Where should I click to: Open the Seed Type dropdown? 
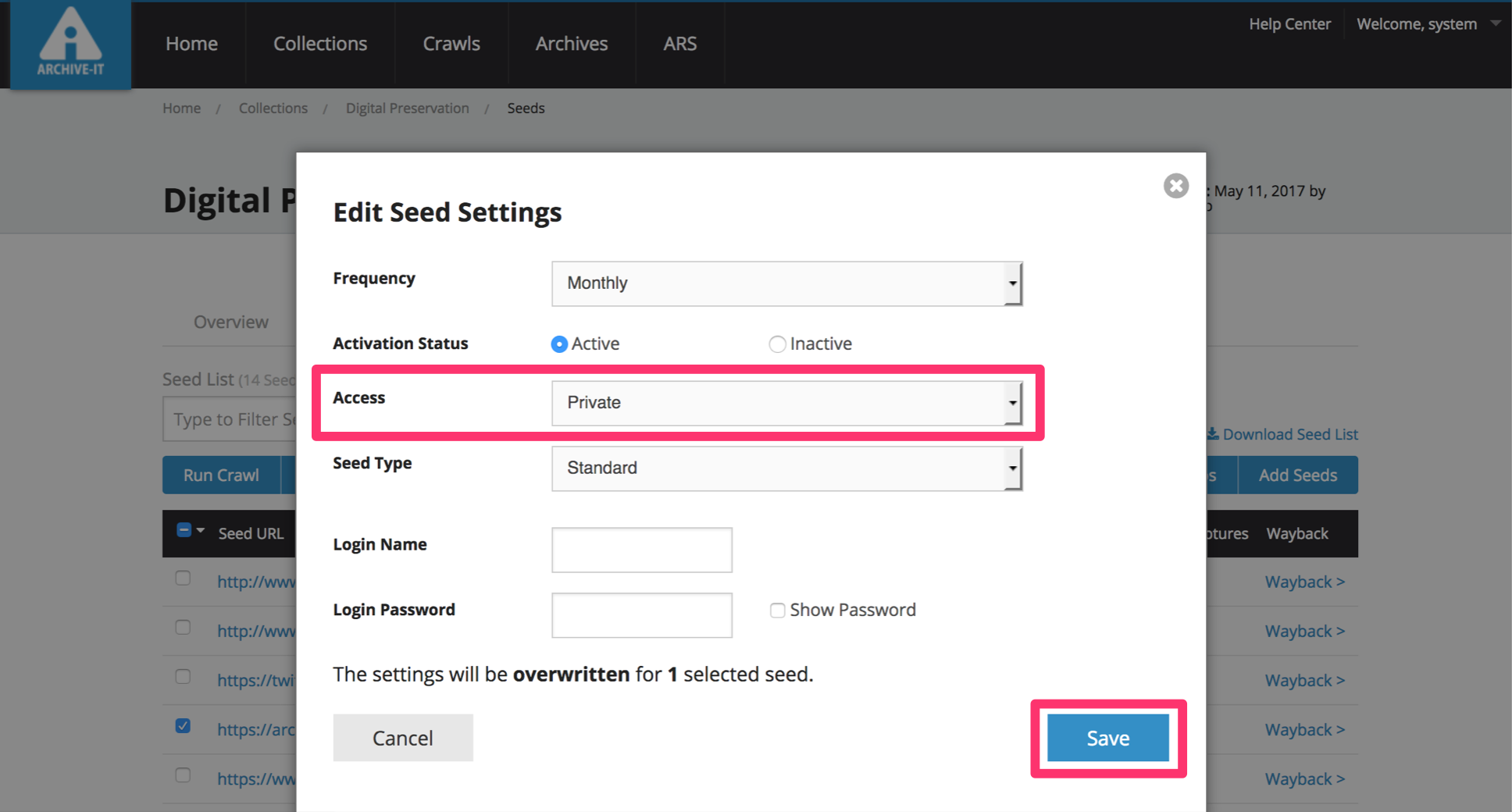786,468
